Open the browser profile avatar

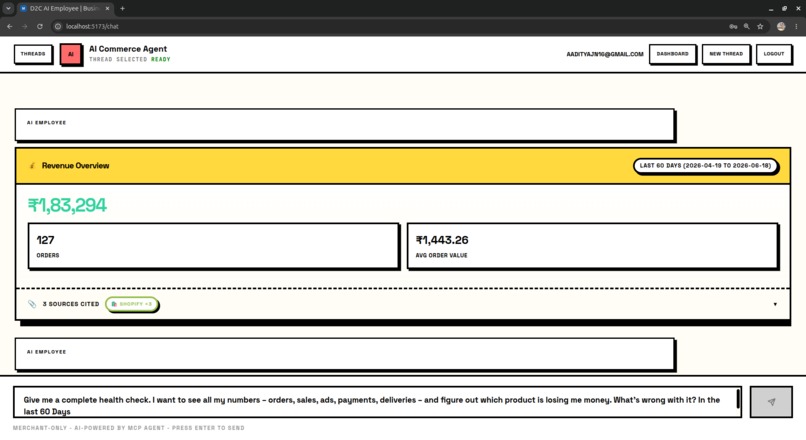[x=781, y=26]
